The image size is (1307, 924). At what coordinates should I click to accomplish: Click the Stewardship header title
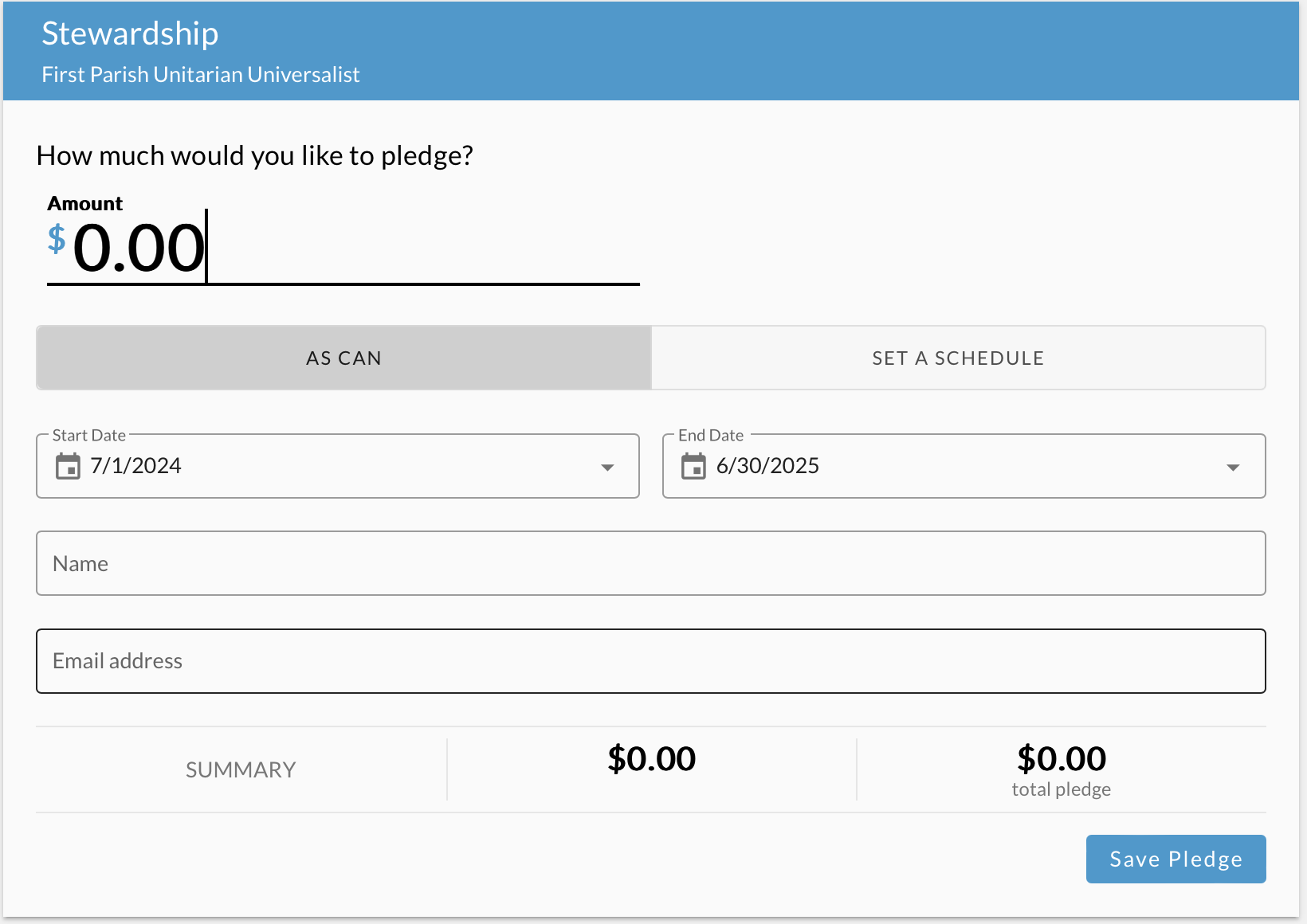point(130,33)
